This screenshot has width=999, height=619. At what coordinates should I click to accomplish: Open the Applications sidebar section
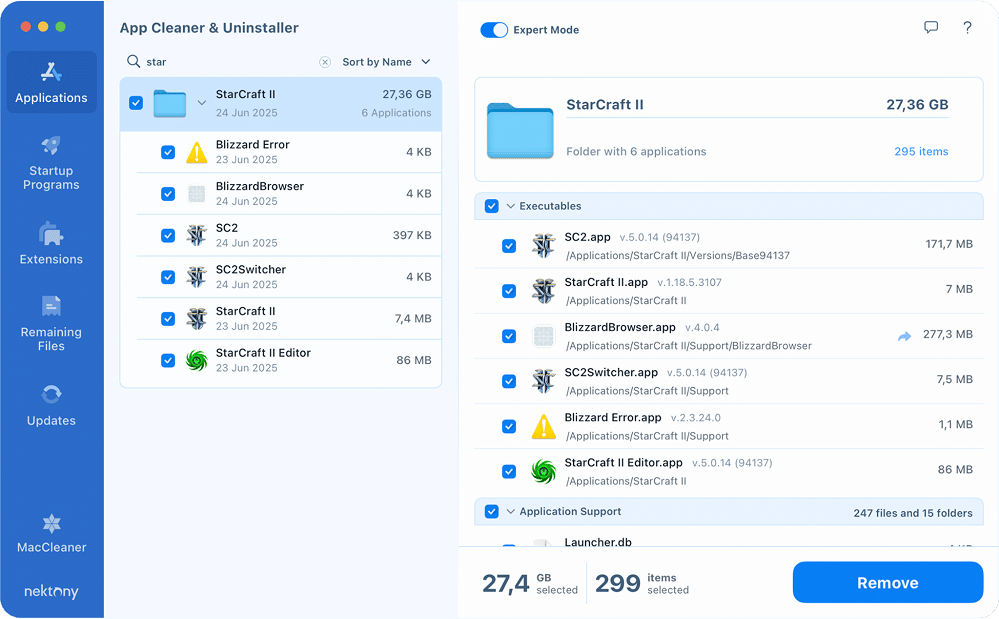click(52, 83)
